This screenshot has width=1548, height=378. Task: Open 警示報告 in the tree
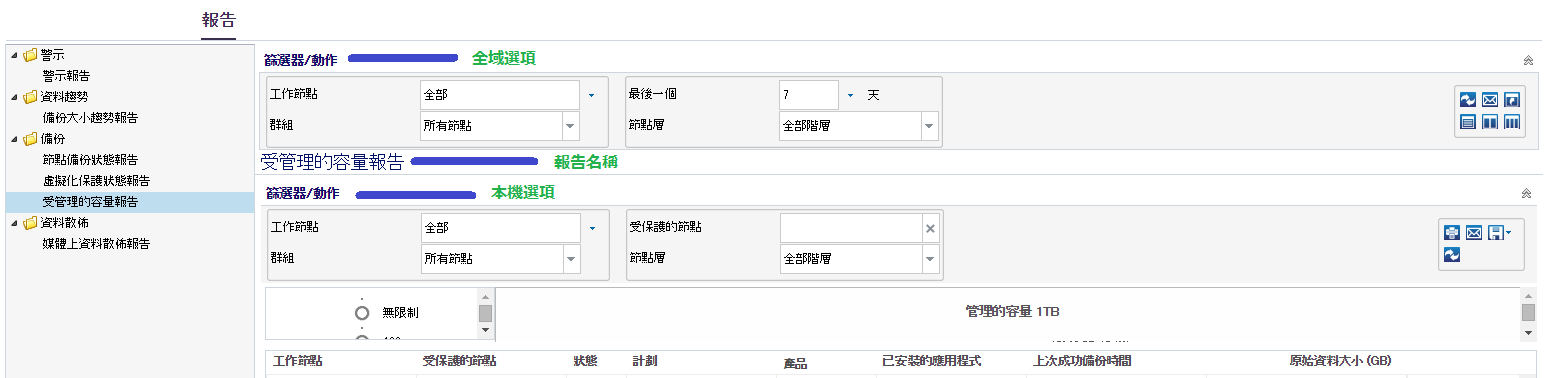66,75
